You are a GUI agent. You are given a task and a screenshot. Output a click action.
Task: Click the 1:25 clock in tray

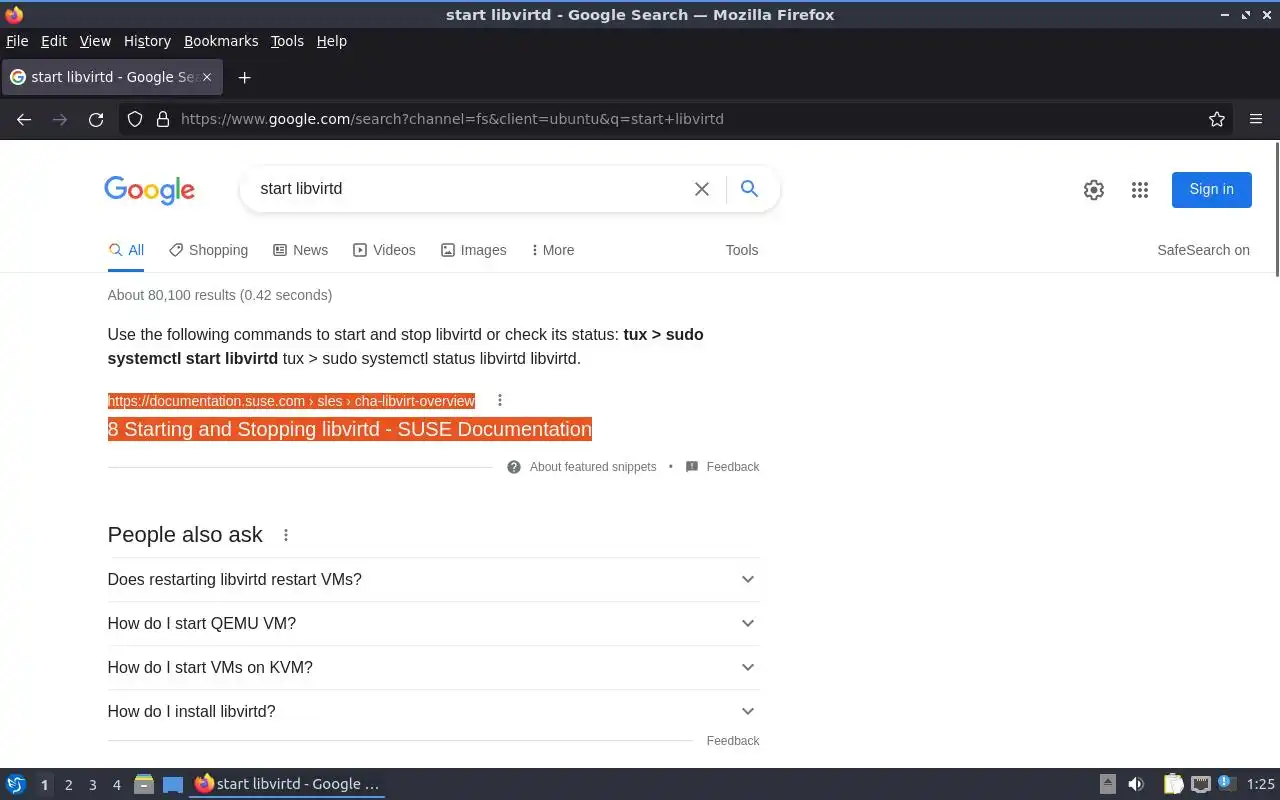1261,784
